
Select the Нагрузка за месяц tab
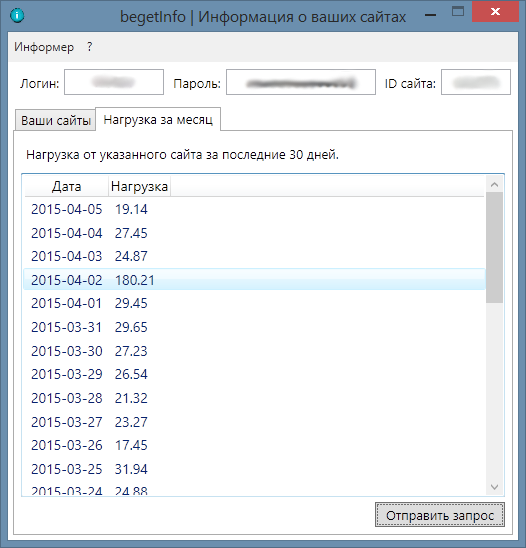coord(158,120)
